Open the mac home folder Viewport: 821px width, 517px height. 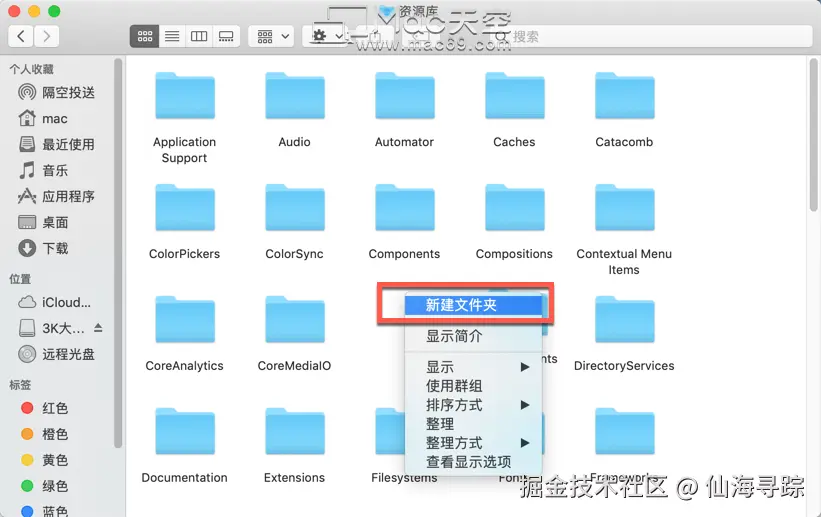[x=43, y=118]
